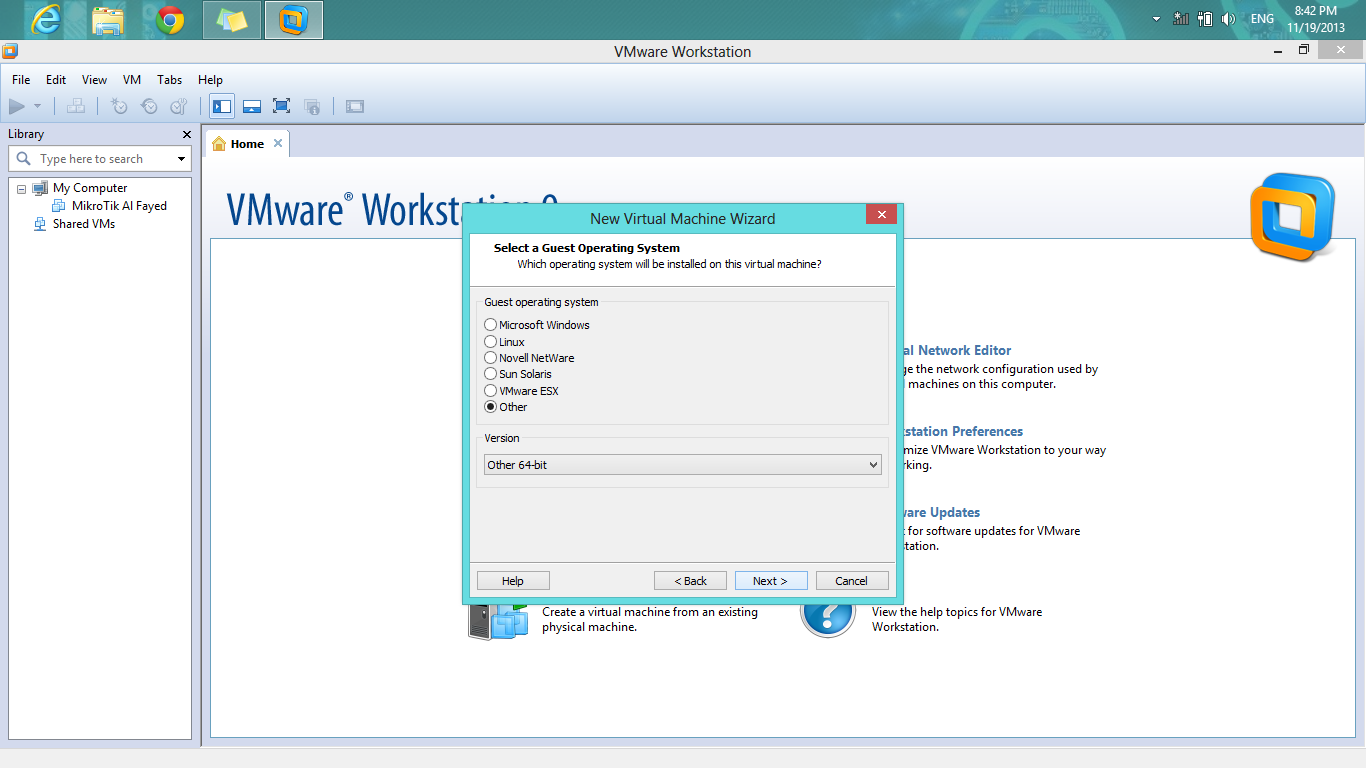Image resolution: width=1366 pixels, height=768 pixels.
Task: Click the search magnifier icon in Library
Action: click(24, 159)
